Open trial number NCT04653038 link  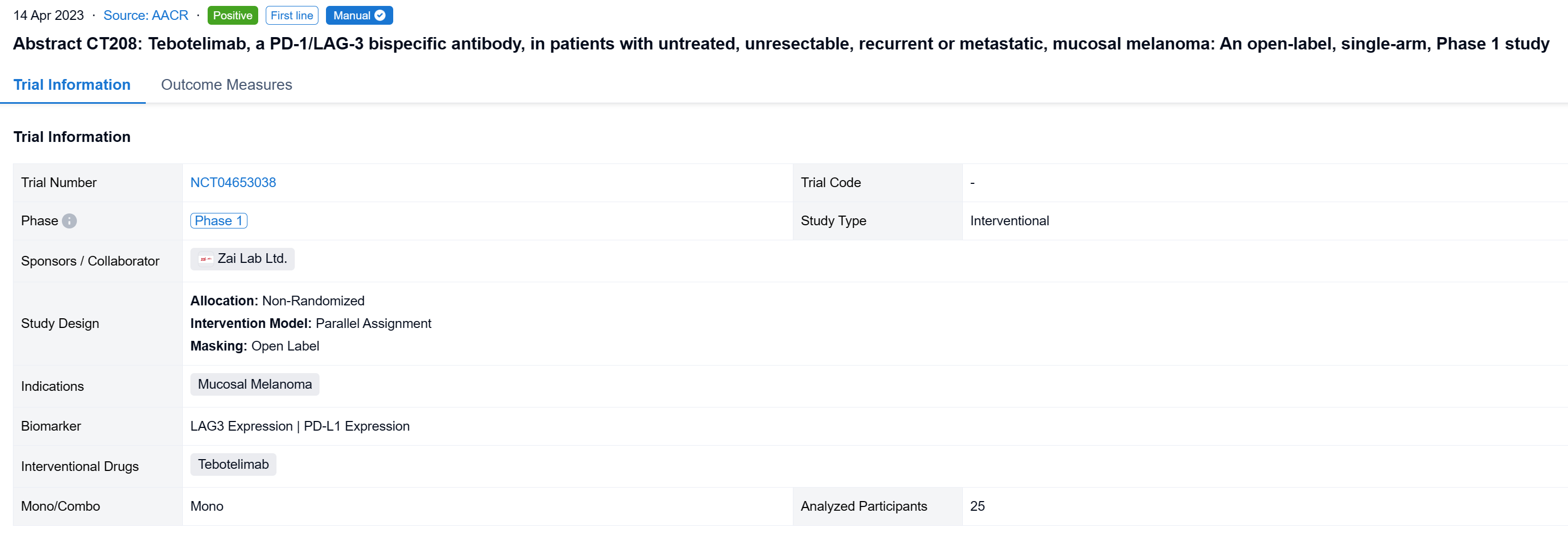click(x=232, y=183)
